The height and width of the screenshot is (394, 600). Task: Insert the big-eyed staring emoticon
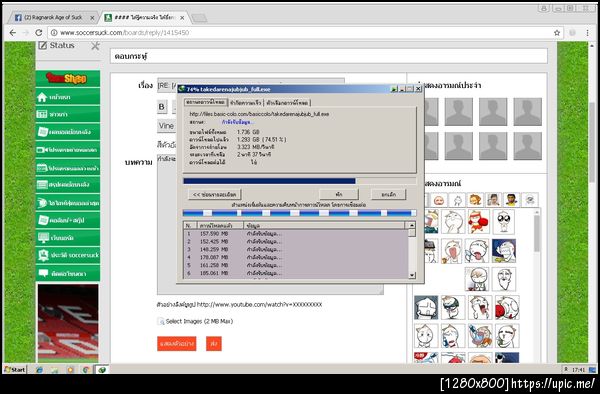click(x=504, y=221)
